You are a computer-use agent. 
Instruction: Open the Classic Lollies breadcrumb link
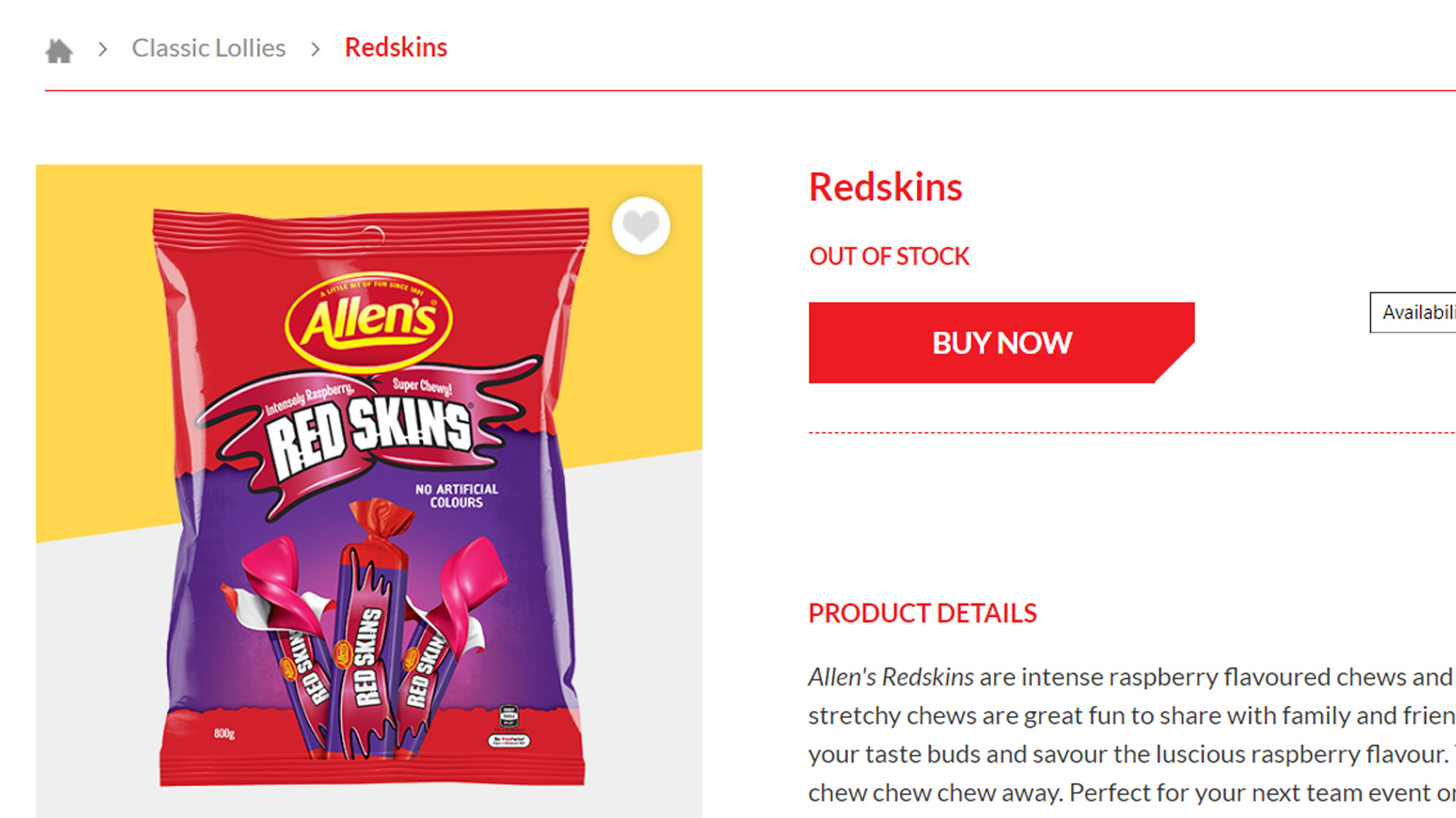pos(209,48)
